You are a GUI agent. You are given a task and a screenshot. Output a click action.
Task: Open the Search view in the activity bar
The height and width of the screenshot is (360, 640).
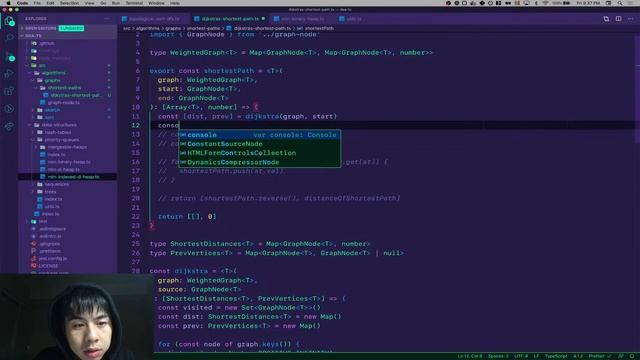tap(9, 38)
